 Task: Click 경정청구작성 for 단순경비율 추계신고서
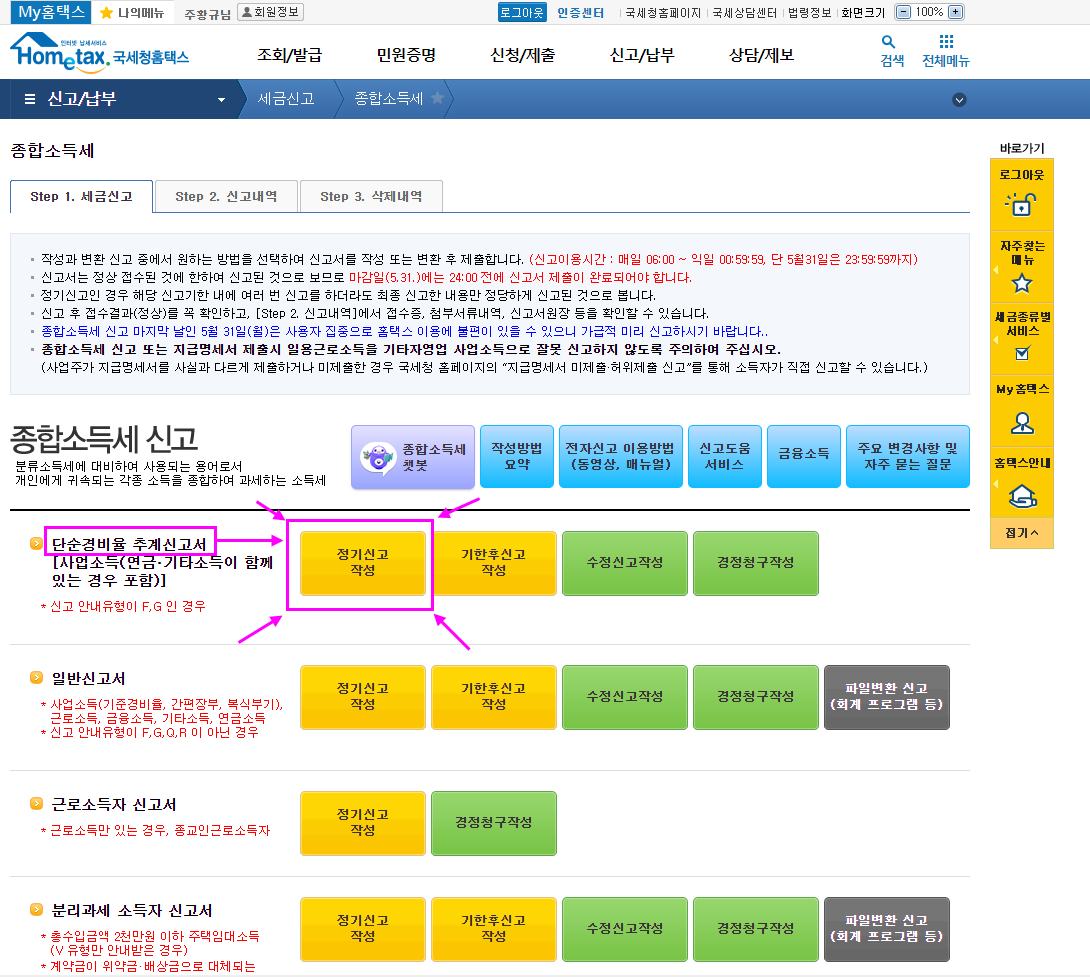tap(756, 563)
